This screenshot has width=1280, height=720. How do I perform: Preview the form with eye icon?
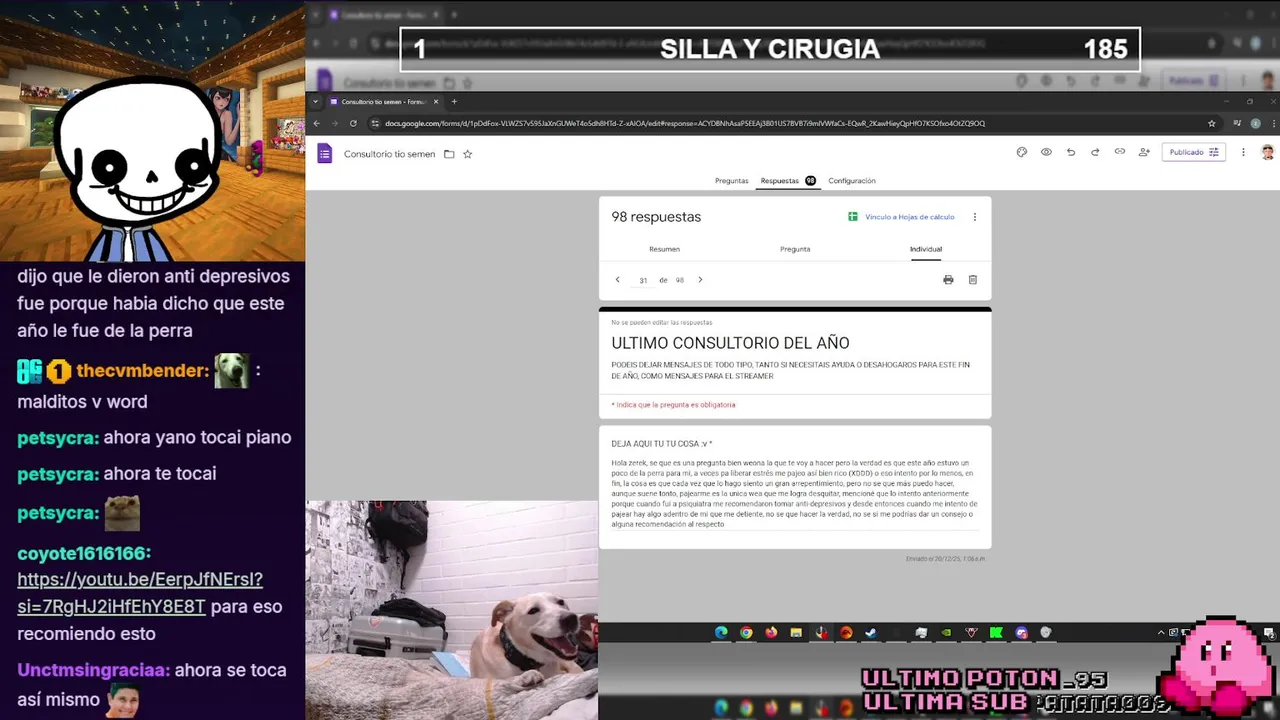pos(1046,152)
